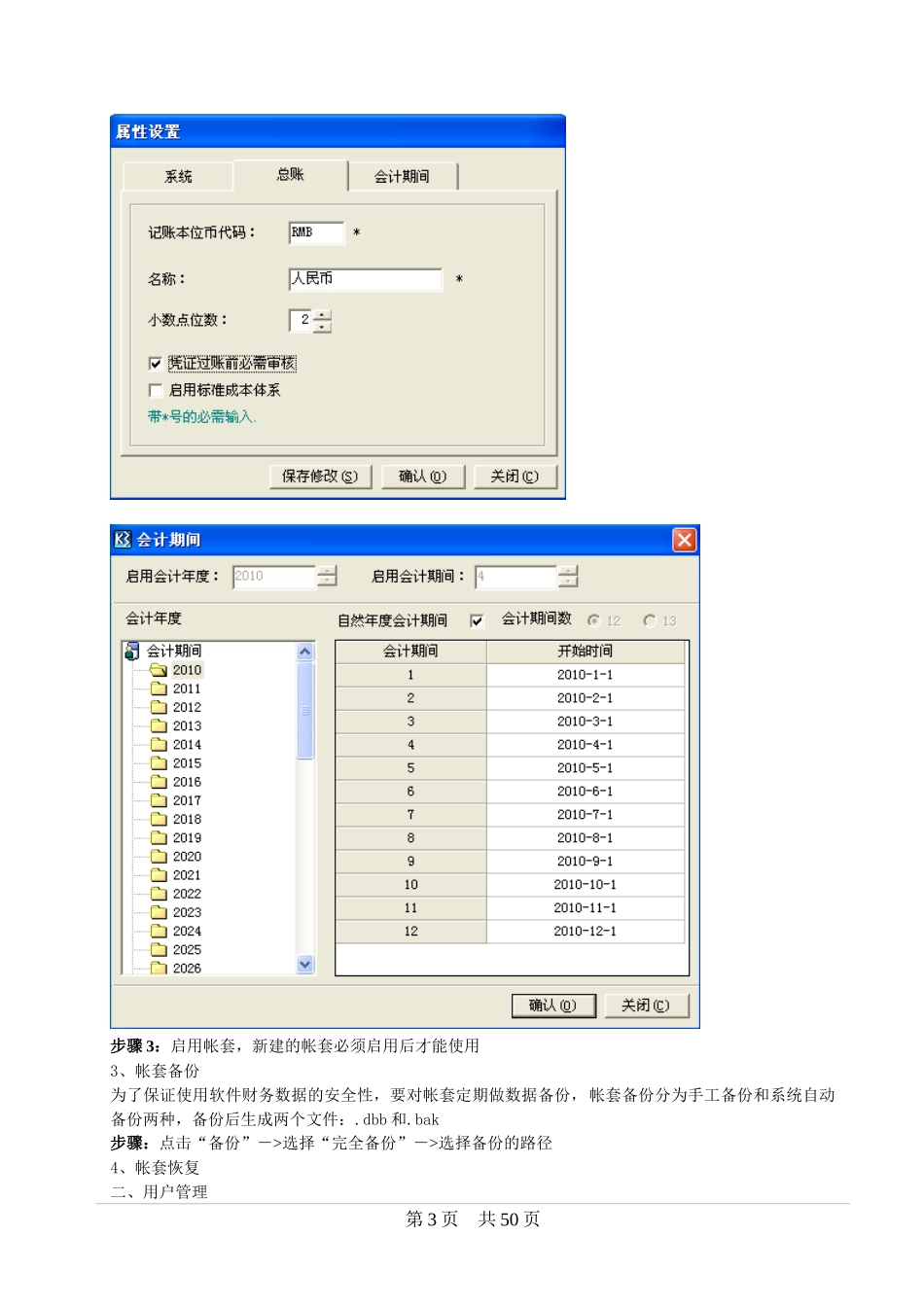Click the 2010-12-1 start date cell

coord(586,932)
